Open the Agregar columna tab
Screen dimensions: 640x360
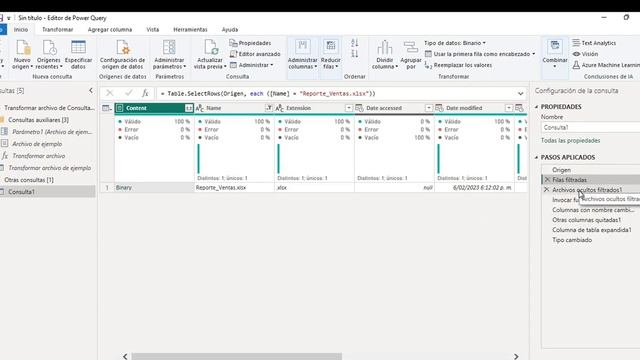coord(110,29)
